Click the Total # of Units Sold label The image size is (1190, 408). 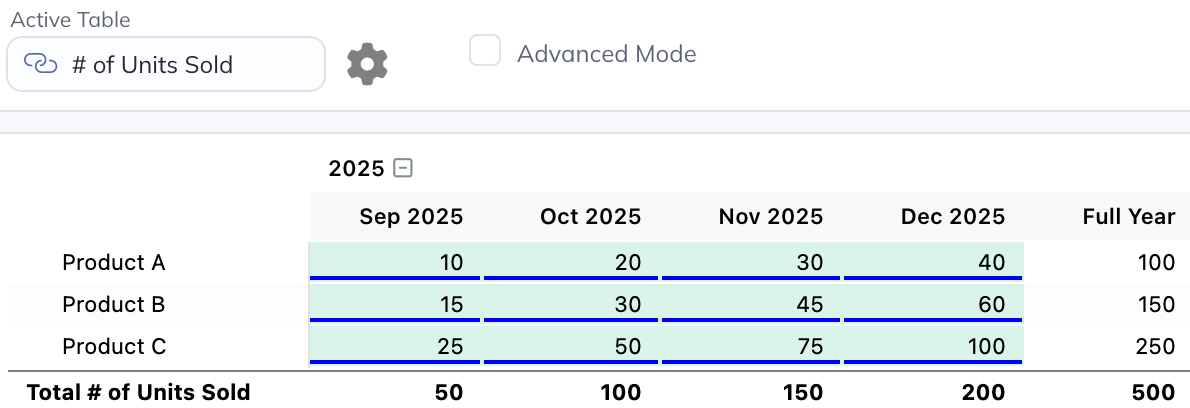pyautogui.click(x=138, y=392)
